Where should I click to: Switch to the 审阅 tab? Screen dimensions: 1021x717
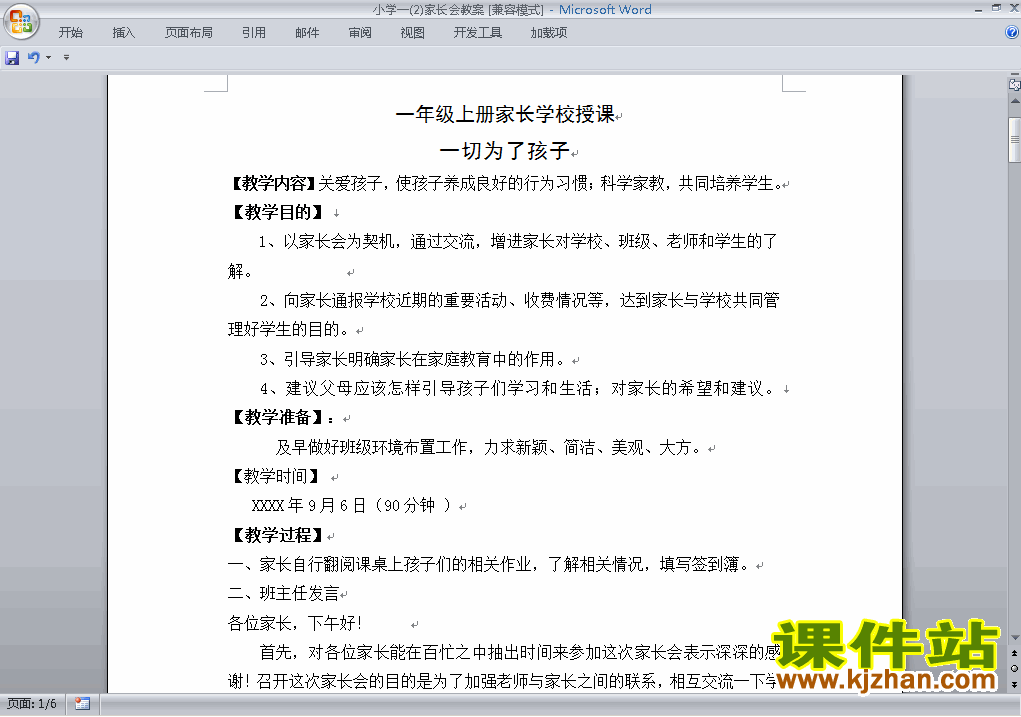(360, 33)
